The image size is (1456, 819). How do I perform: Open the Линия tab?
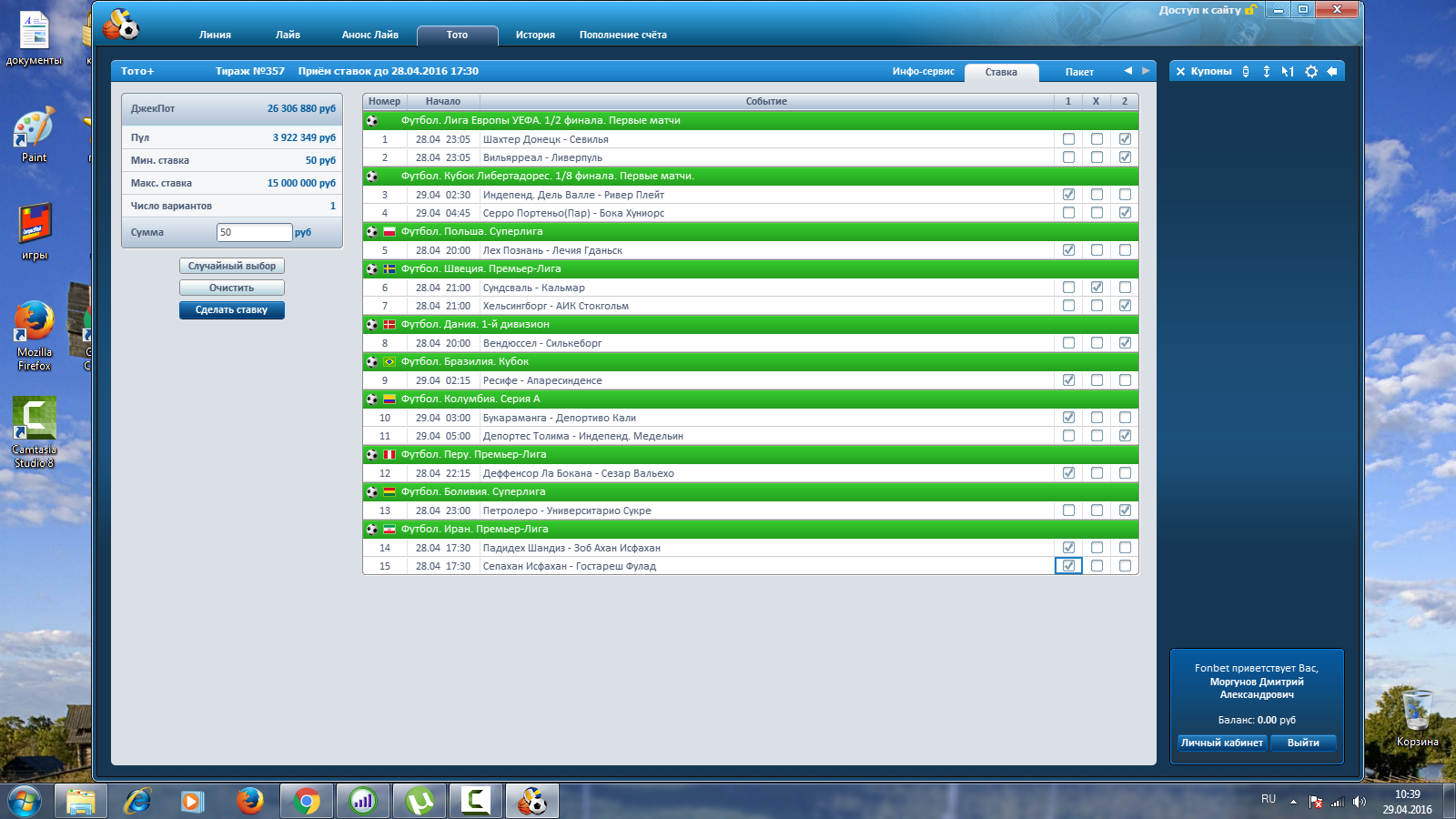[215, 35]
